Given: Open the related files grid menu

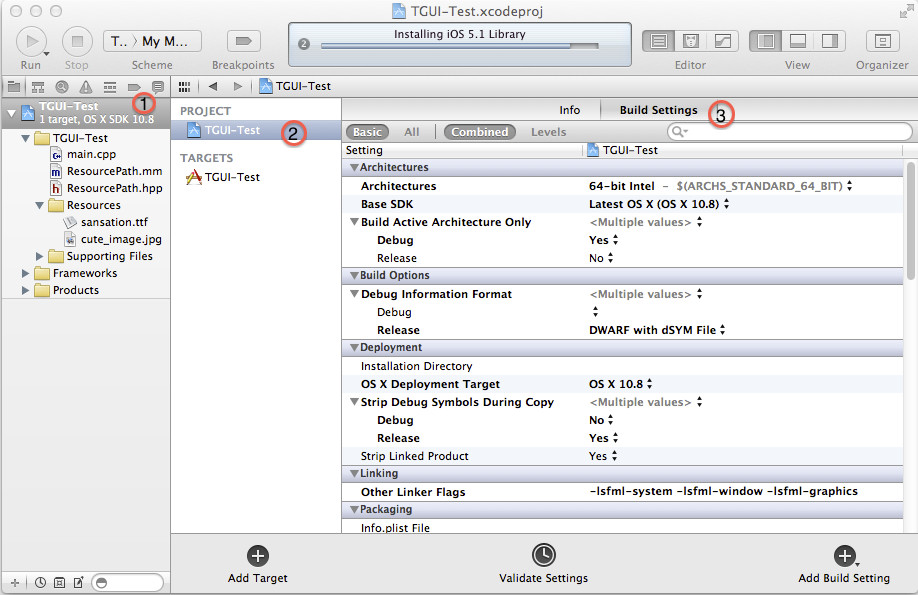Looking at the screenshot, I should click(184, 87).
